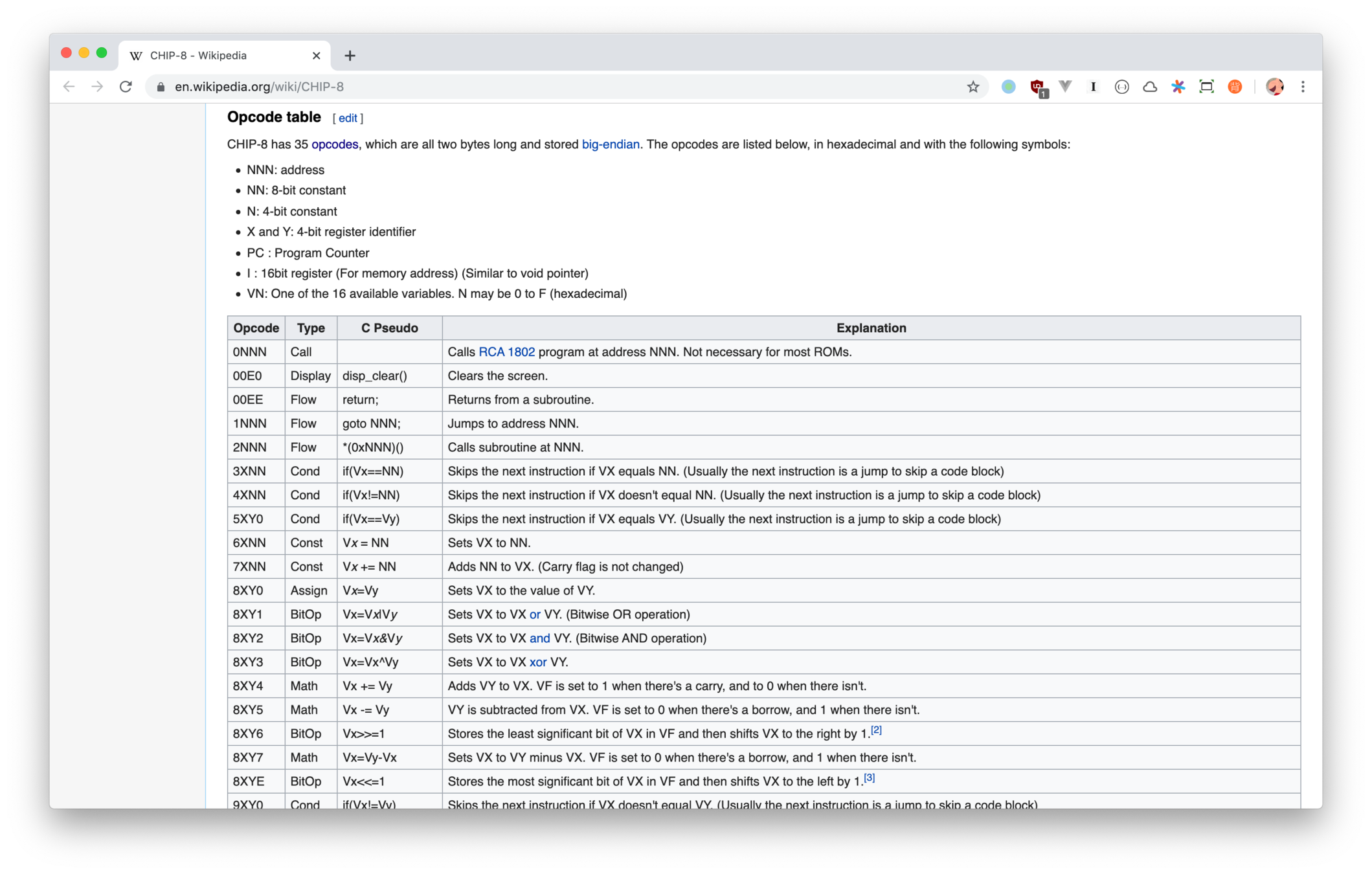Click the curly braces extension icon

coord(1121,87)
